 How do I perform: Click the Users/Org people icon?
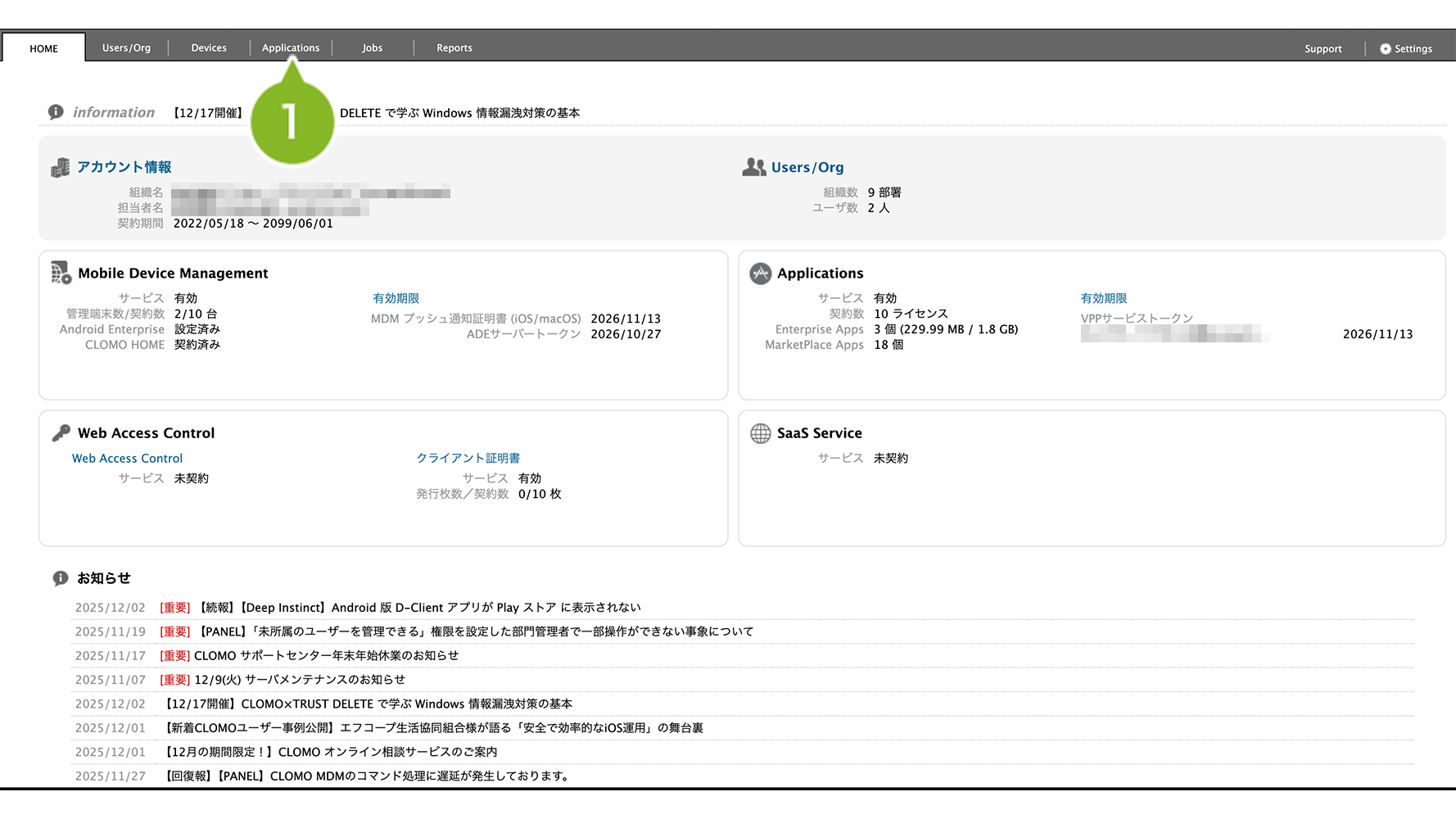click(x=753, y=167)
